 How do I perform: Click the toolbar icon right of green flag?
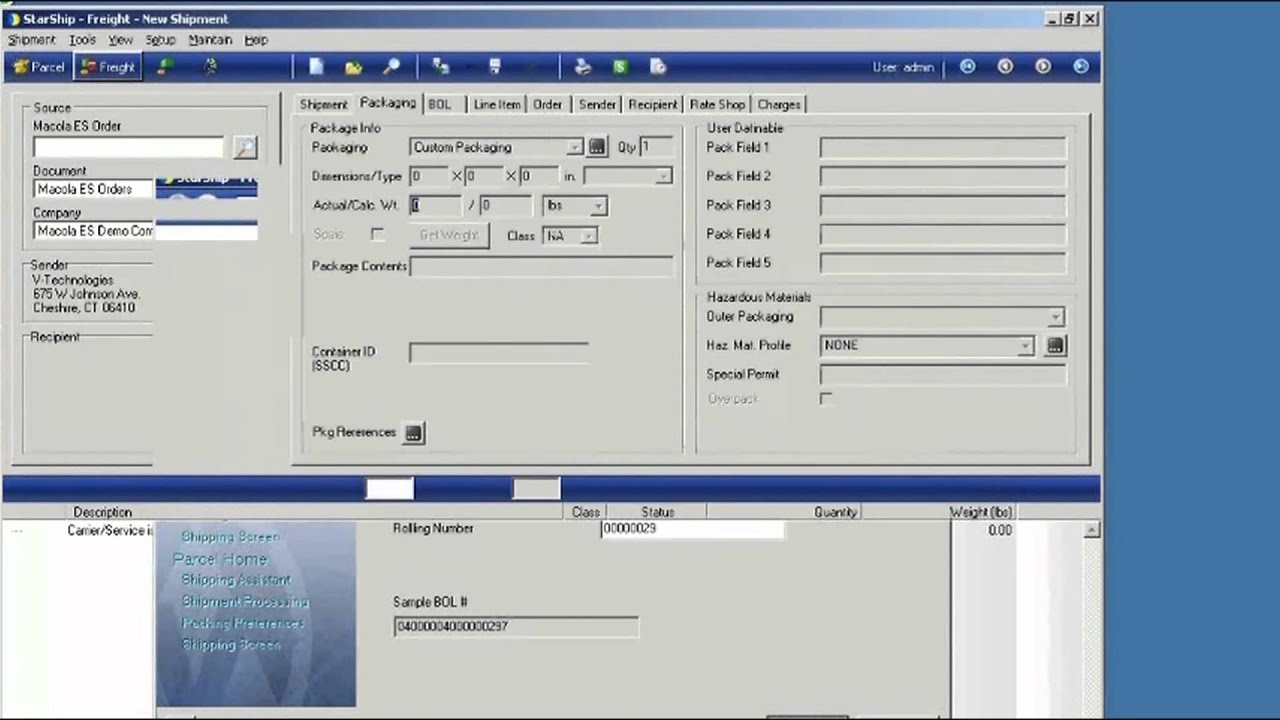coord(210,67)
